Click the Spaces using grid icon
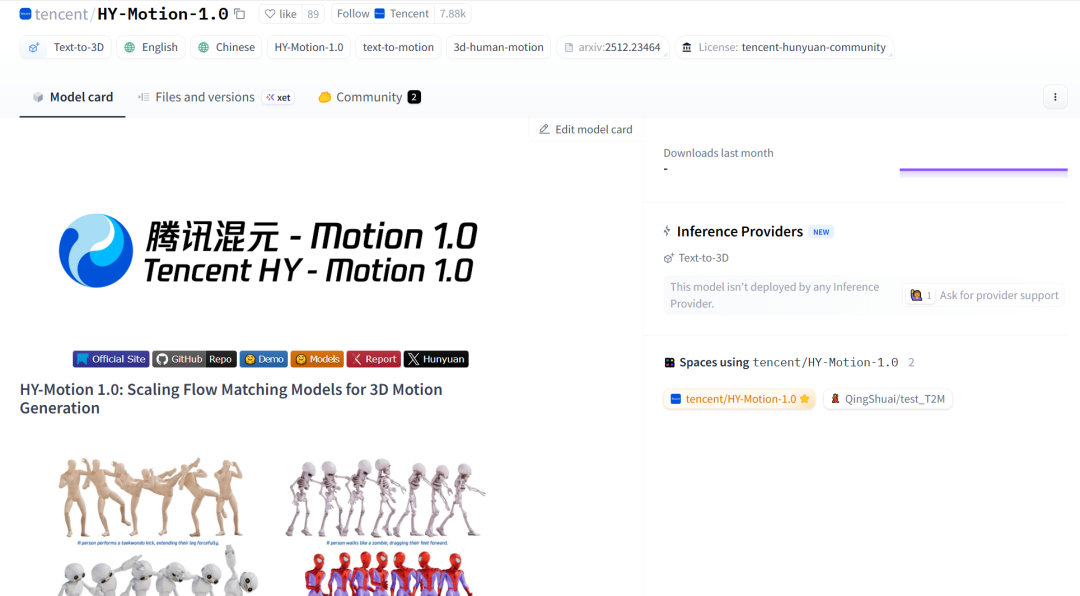Screen dimensions: 1080x596 click(x=669, y=362)
